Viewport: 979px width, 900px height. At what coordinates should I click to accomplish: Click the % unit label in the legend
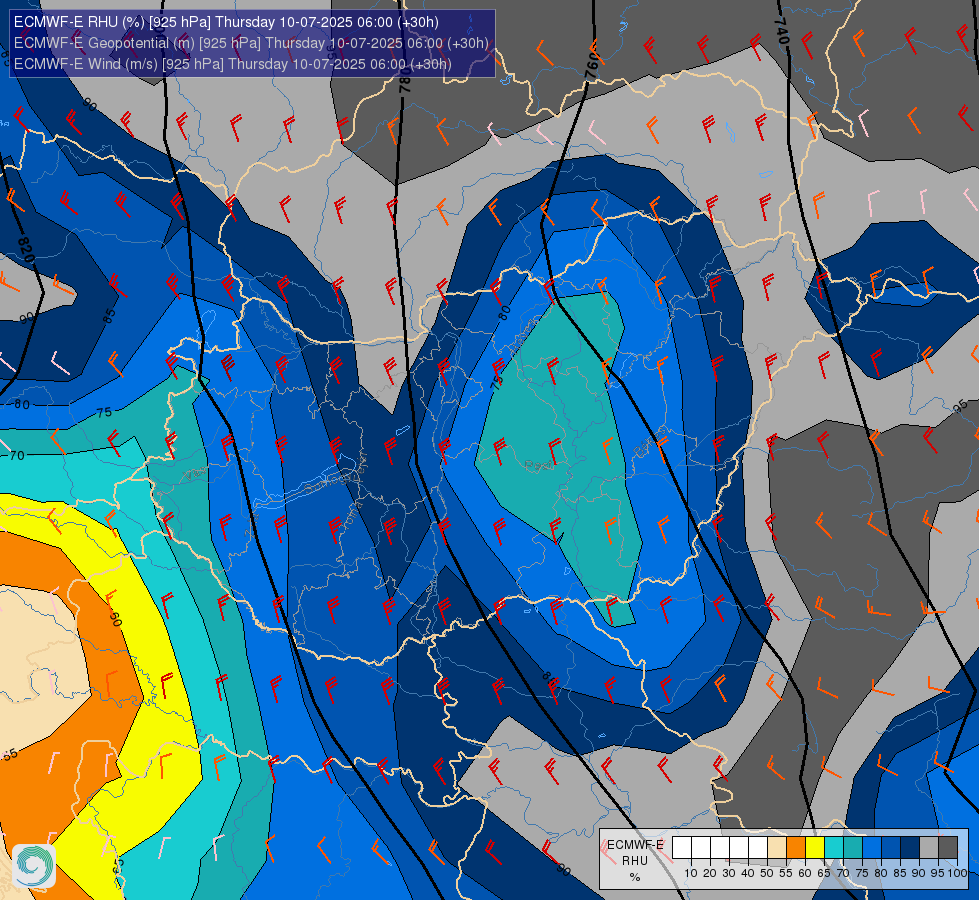point(635,877)
